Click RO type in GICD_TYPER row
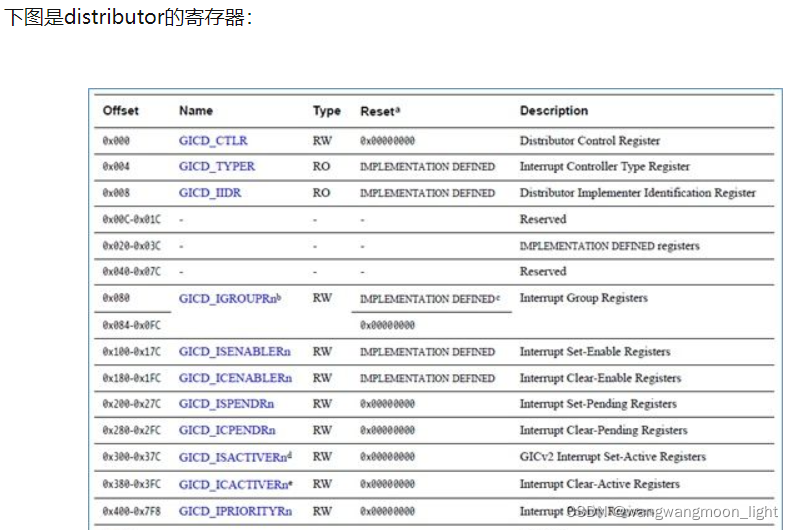Image resolution: width=793 pixels, height=530 pixels. coord(321,166)
